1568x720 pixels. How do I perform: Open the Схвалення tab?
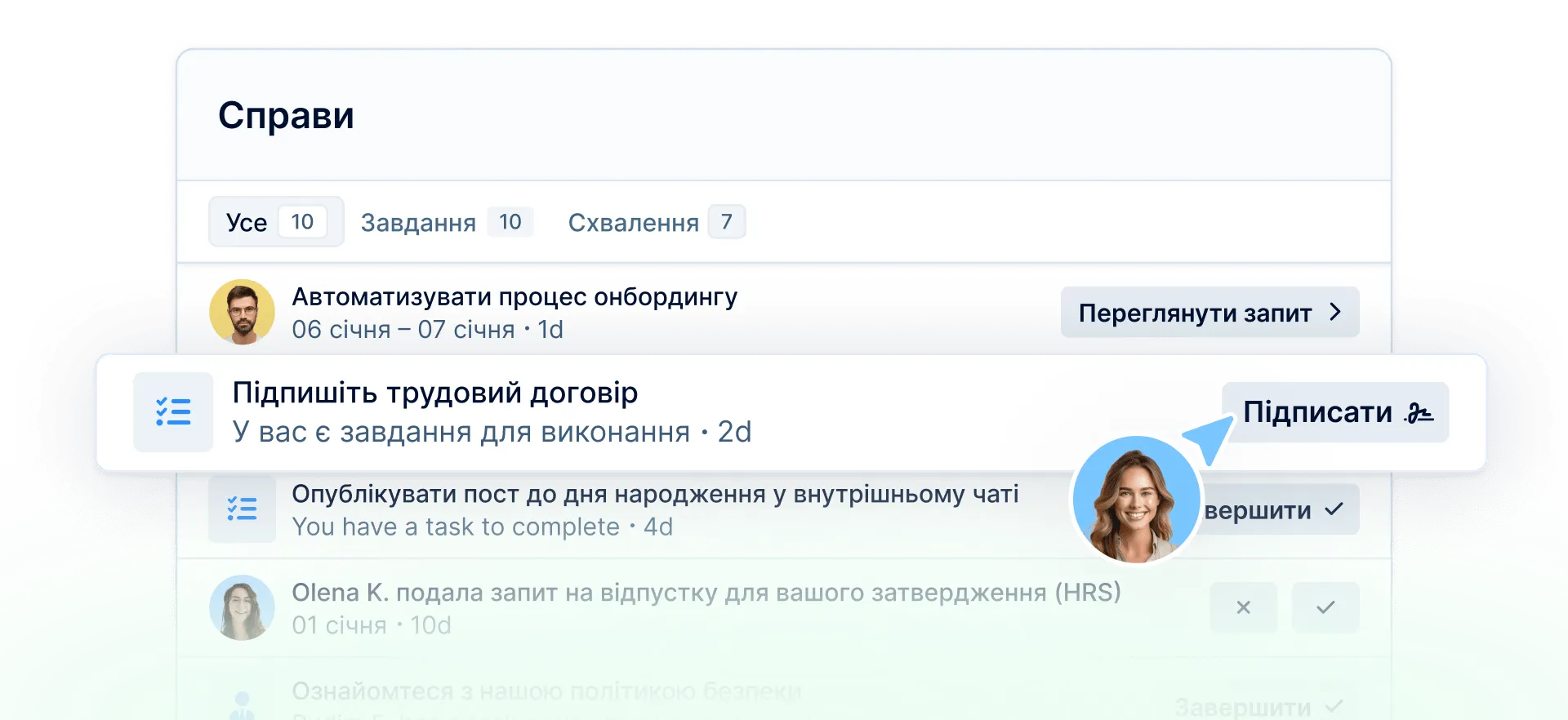pyautogui.click(x=657, y=222)
